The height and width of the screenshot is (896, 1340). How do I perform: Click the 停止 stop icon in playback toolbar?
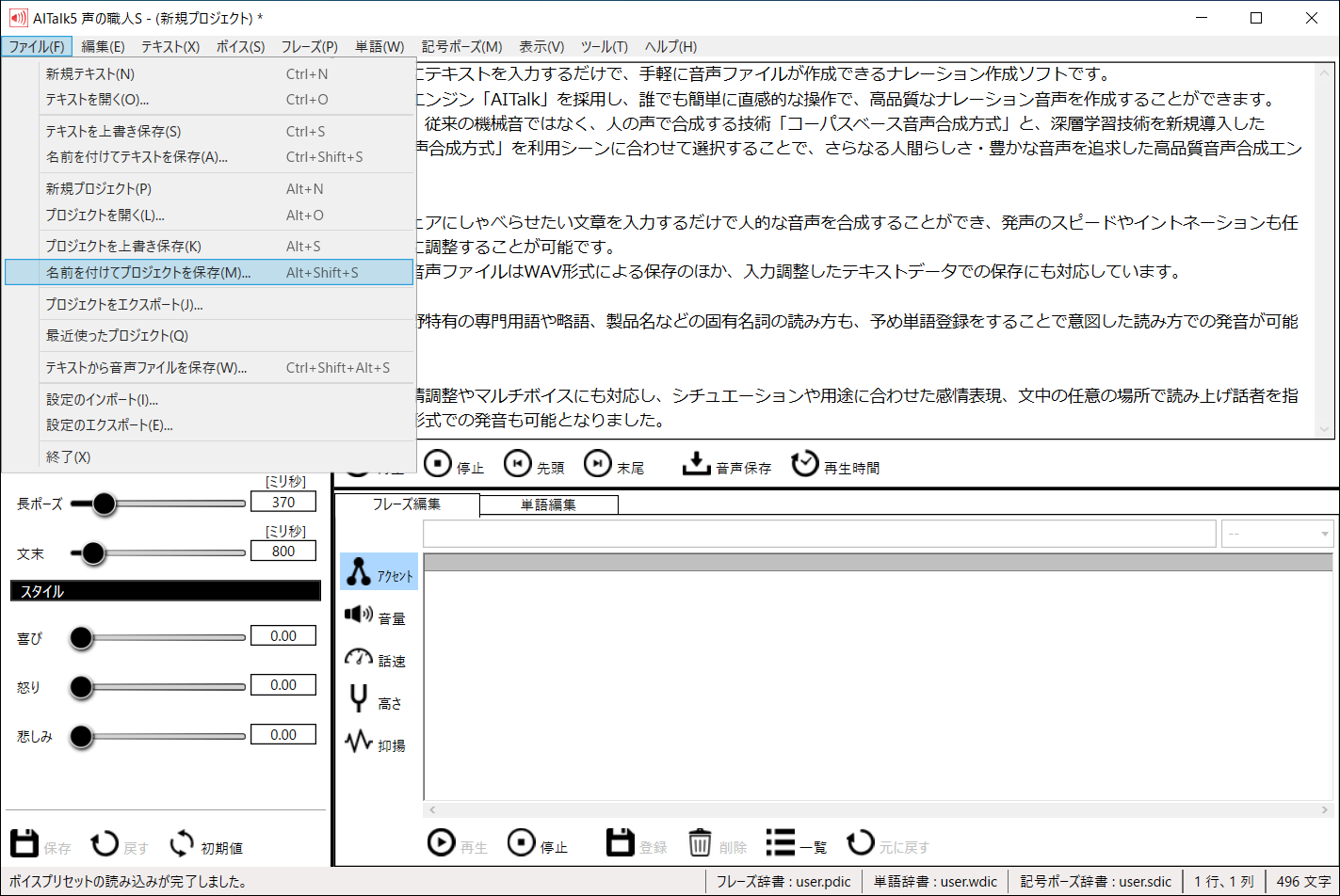point(438,464)
